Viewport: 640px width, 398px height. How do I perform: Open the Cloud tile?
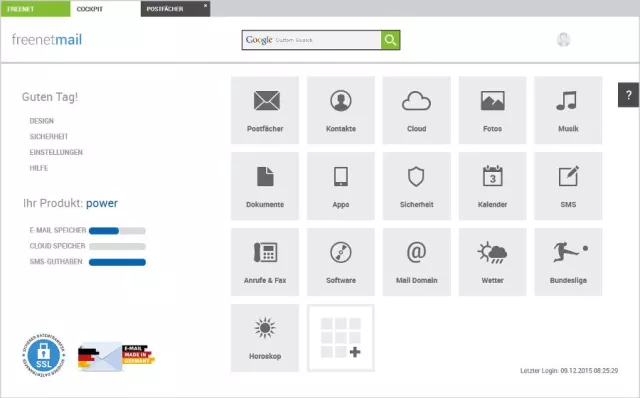click(x=417, y=110)
